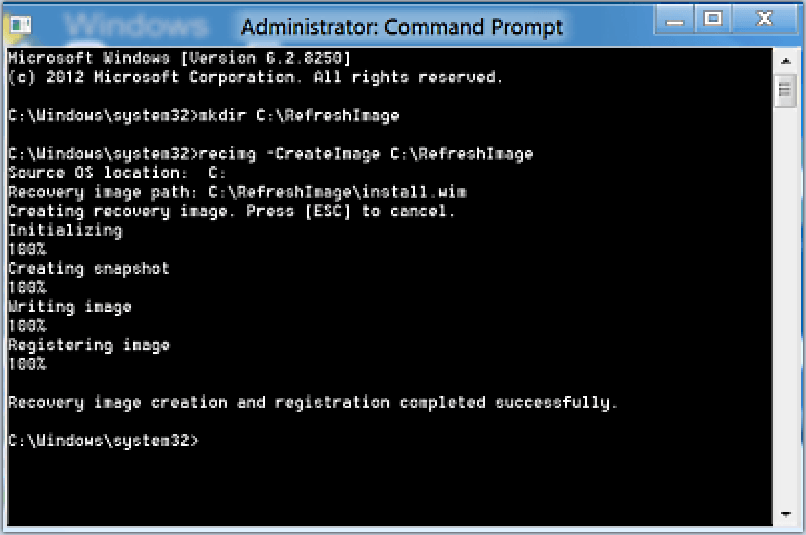Click the "mkdir C:\RefreshImage" command text
The image size is (806, 535).
(300, 116)
